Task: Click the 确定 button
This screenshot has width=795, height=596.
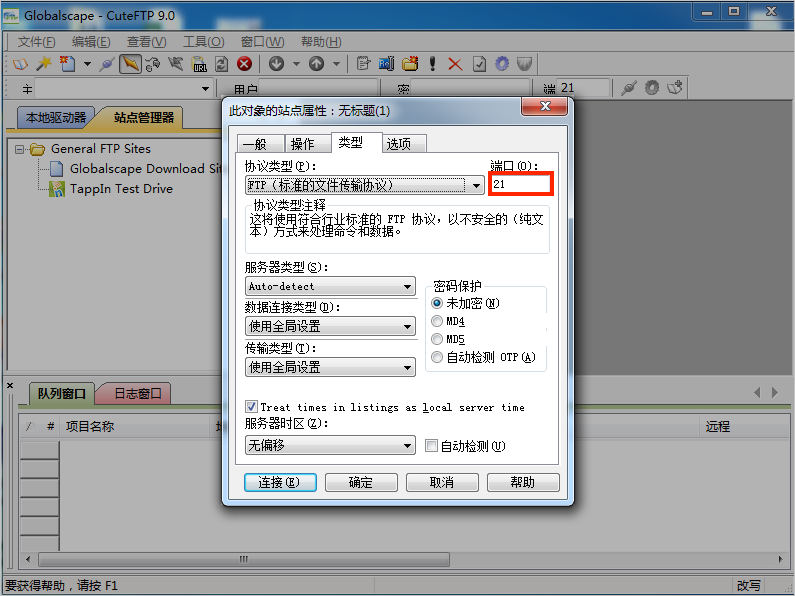Action: point(361,482)
